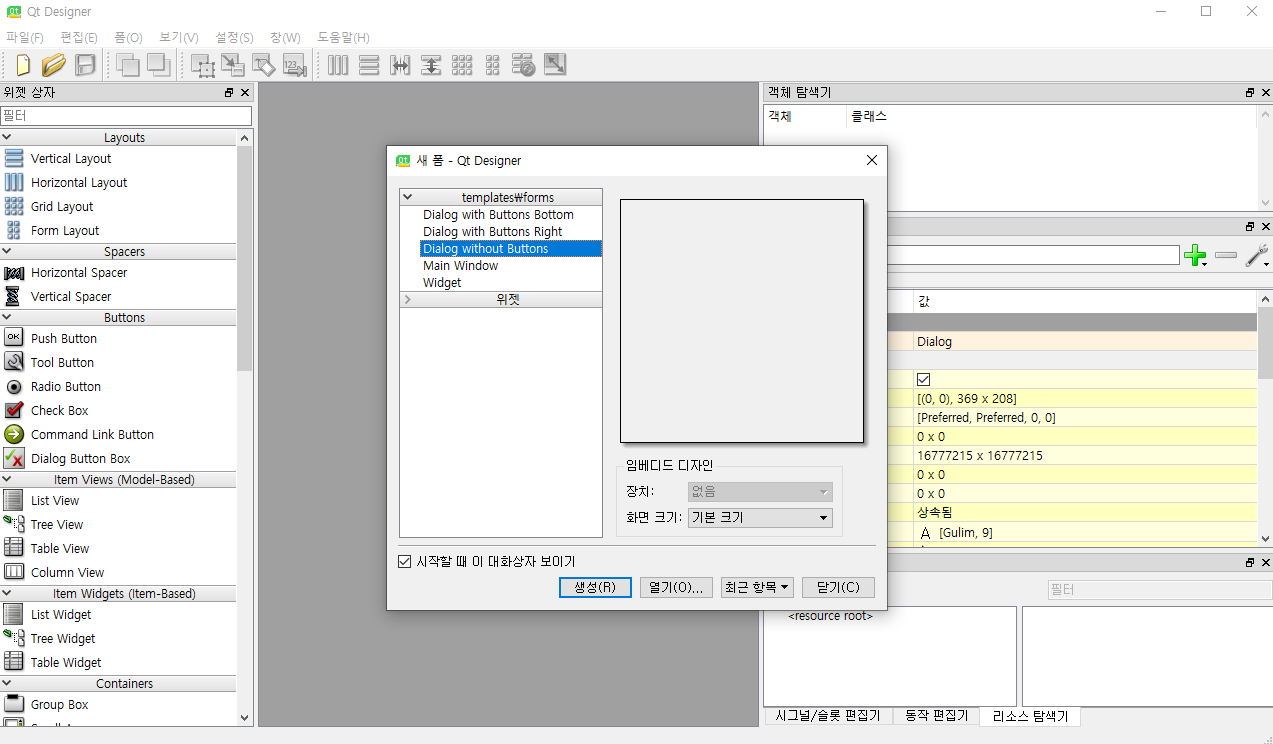The width and height of the screenshot is (1273, 744).
Task: Collapse the Spacers category header
Action: (x=119, y=252)
